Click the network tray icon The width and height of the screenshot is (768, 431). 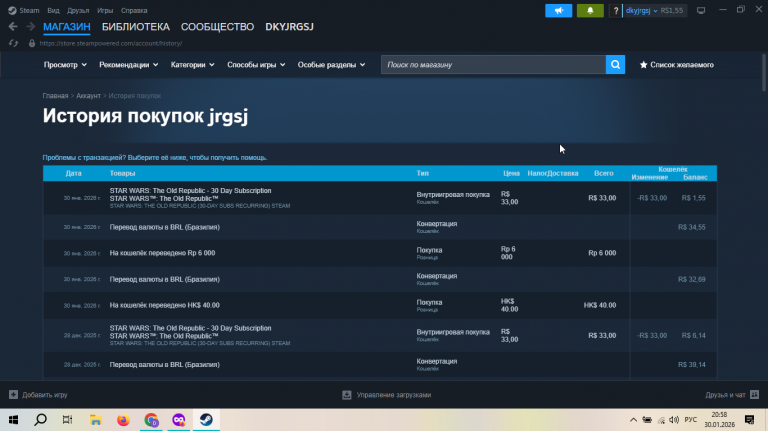(x=661, y=420)
